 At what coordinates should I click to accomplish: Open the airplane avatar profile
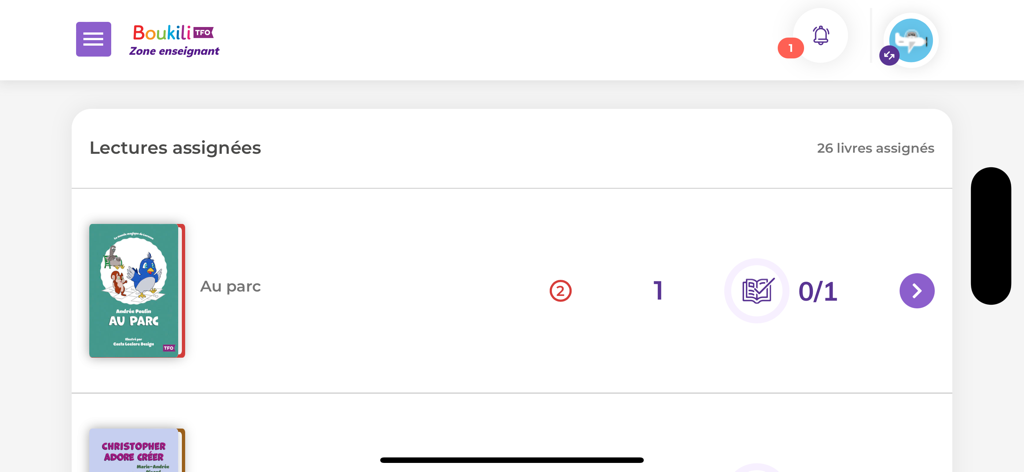point(910,40)
